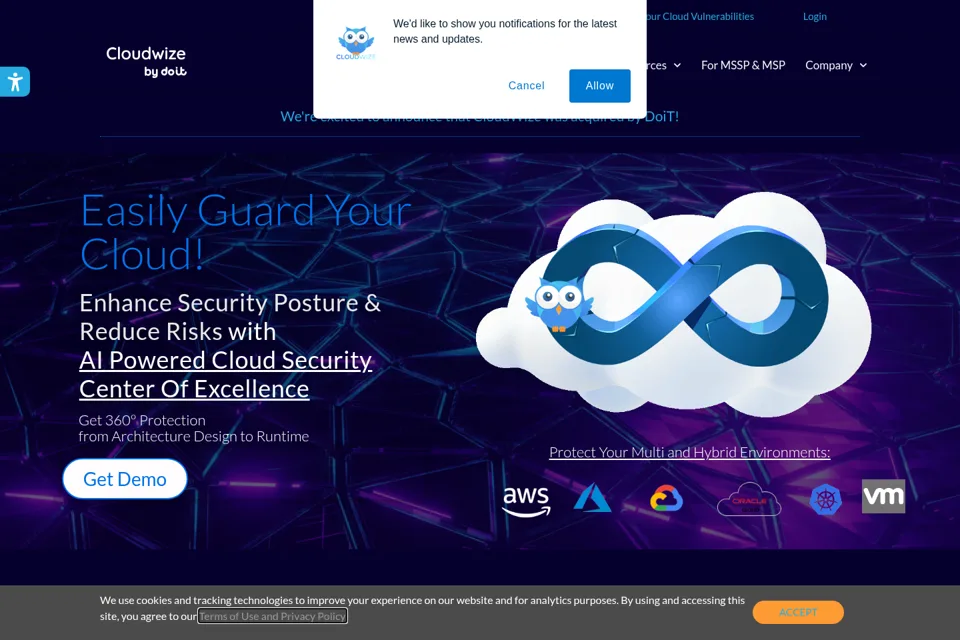Viewport: 960px width, 640px height.
Task: Click the owl mascot on the cloud
Action: pos(559,304)
